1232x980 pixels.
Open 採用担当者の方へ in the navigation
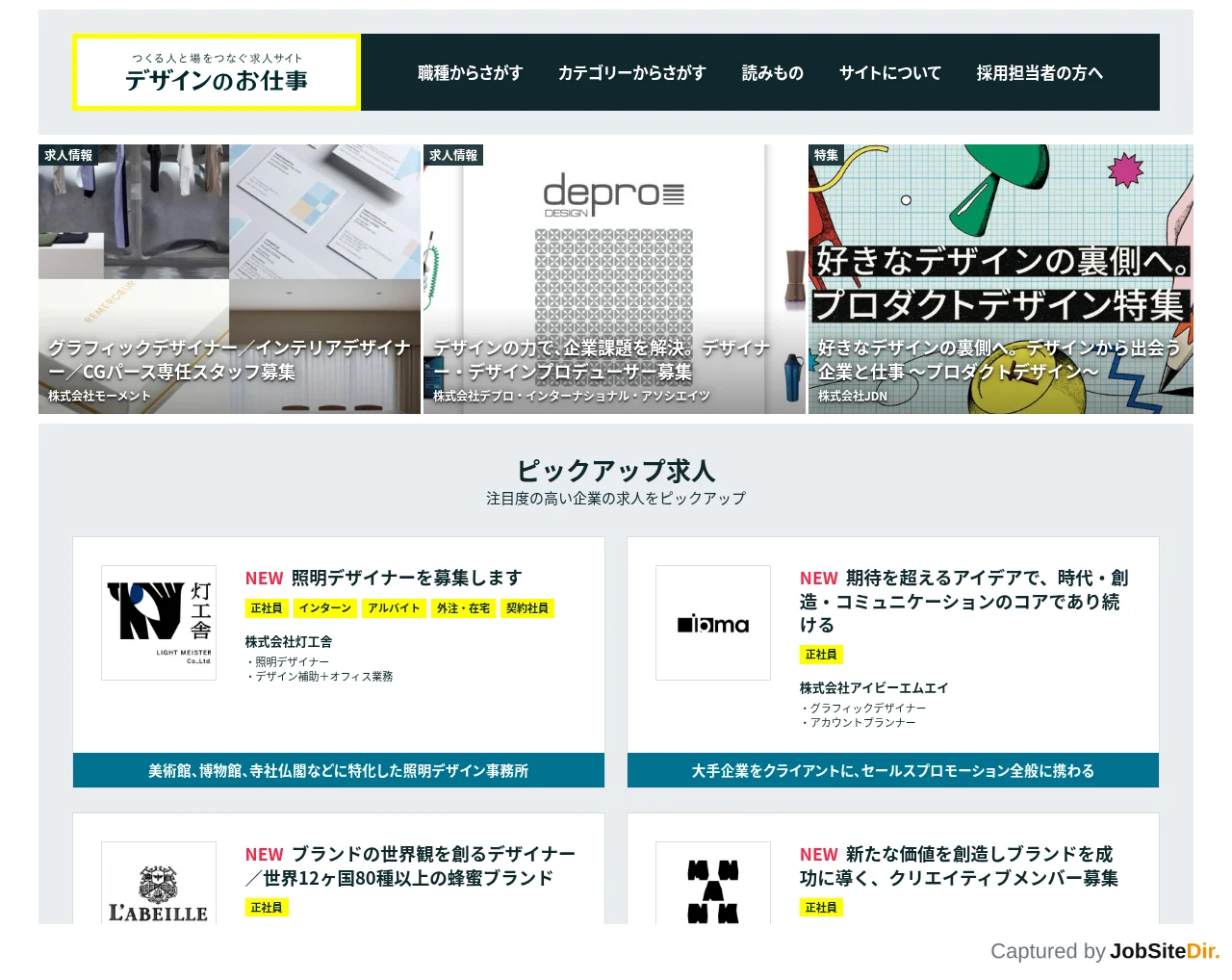pos(1039,72)
